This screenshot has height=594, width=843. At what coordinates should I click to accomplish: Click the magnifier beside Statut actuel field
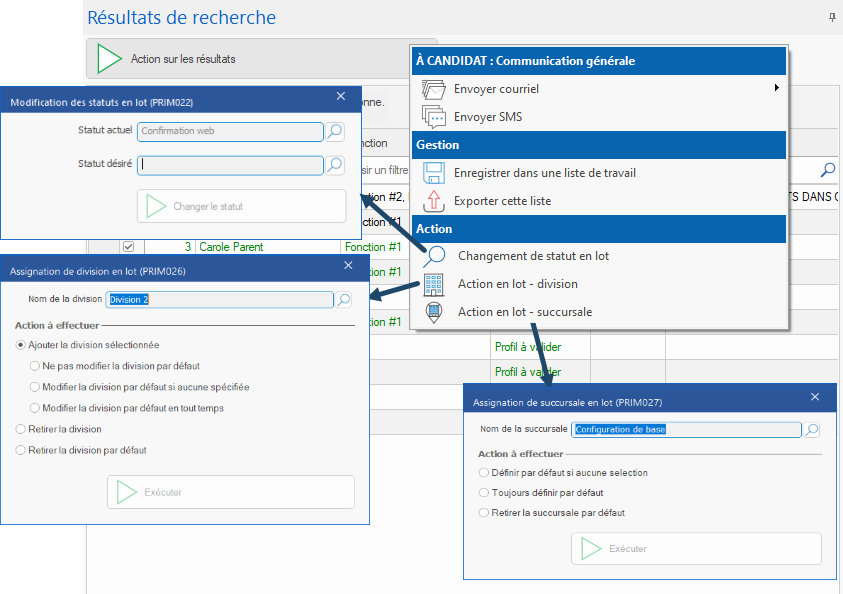click(336, 131)
